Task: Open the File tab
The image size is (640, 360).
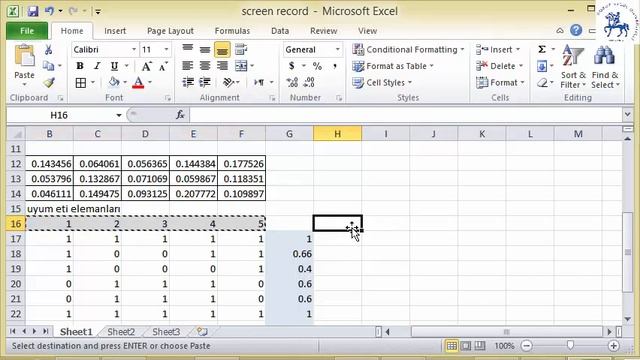Action: click(x=27, y=31)
